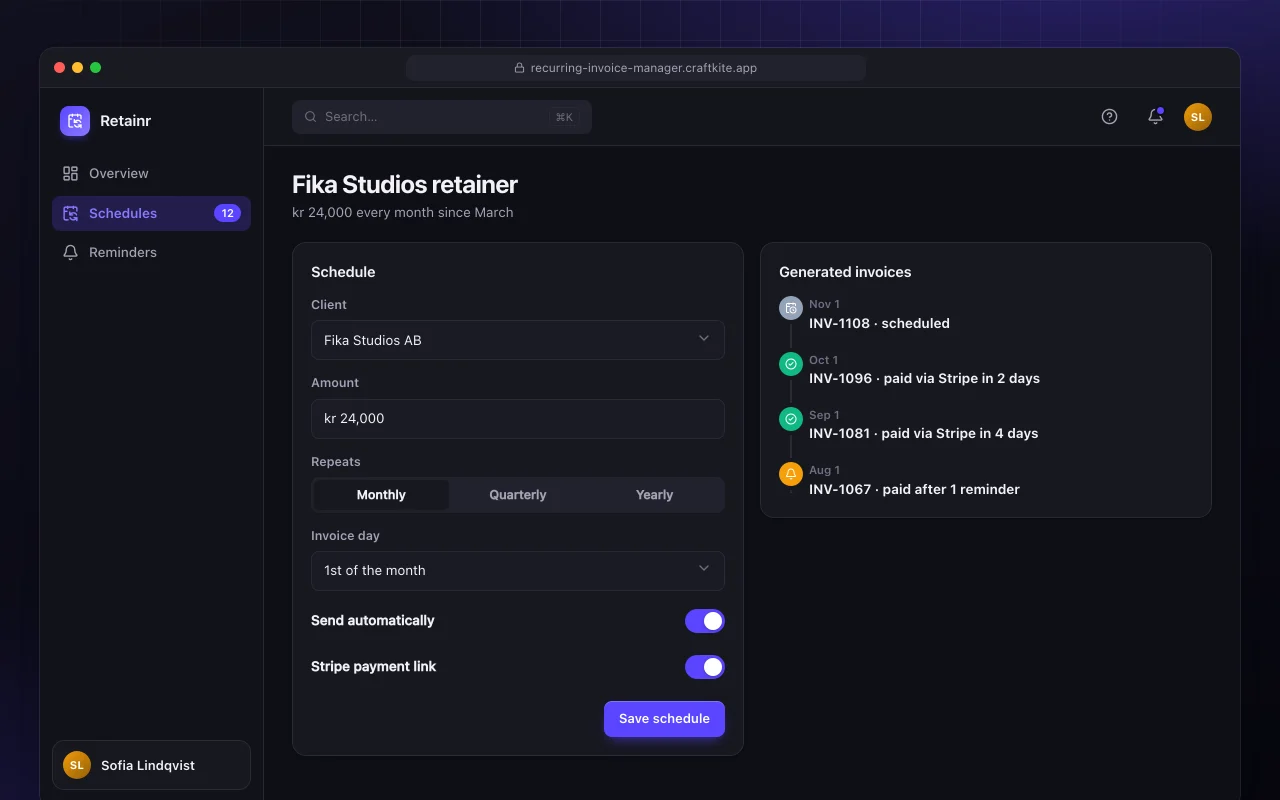Screen dimensions: 1280x800
Task: Click the SL avatar in top bar
Action: pyautogui.click(x=1198, y=117)
